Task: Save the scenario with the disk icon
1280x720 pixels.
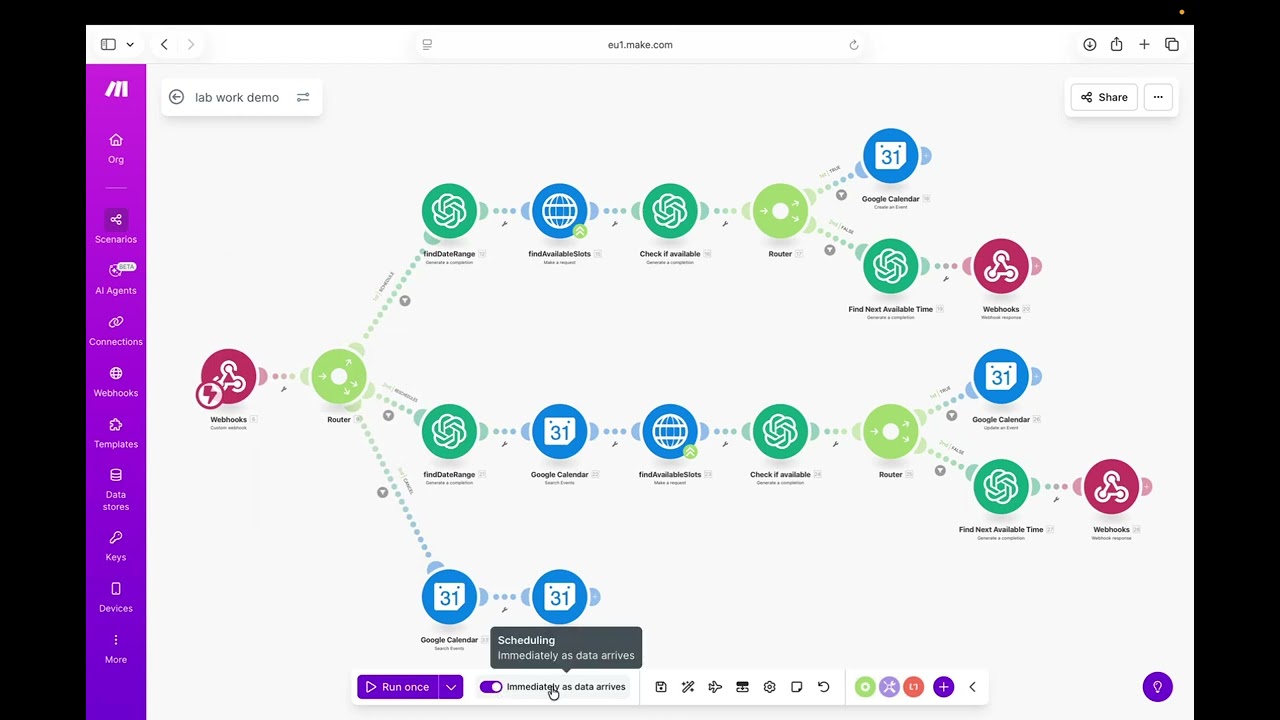Action: [661, 687]
